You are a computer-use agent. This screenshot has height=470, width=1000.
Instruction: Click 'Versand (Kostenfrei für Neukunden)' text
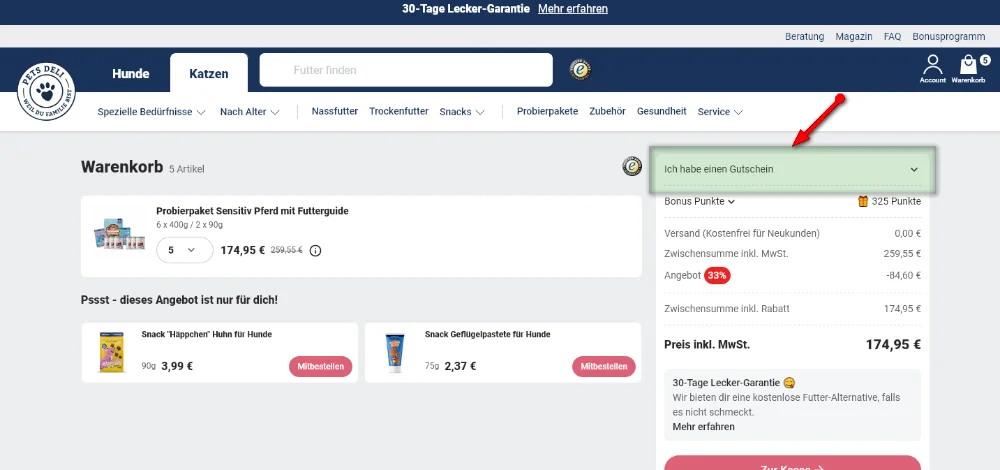(x=742, y=233)
